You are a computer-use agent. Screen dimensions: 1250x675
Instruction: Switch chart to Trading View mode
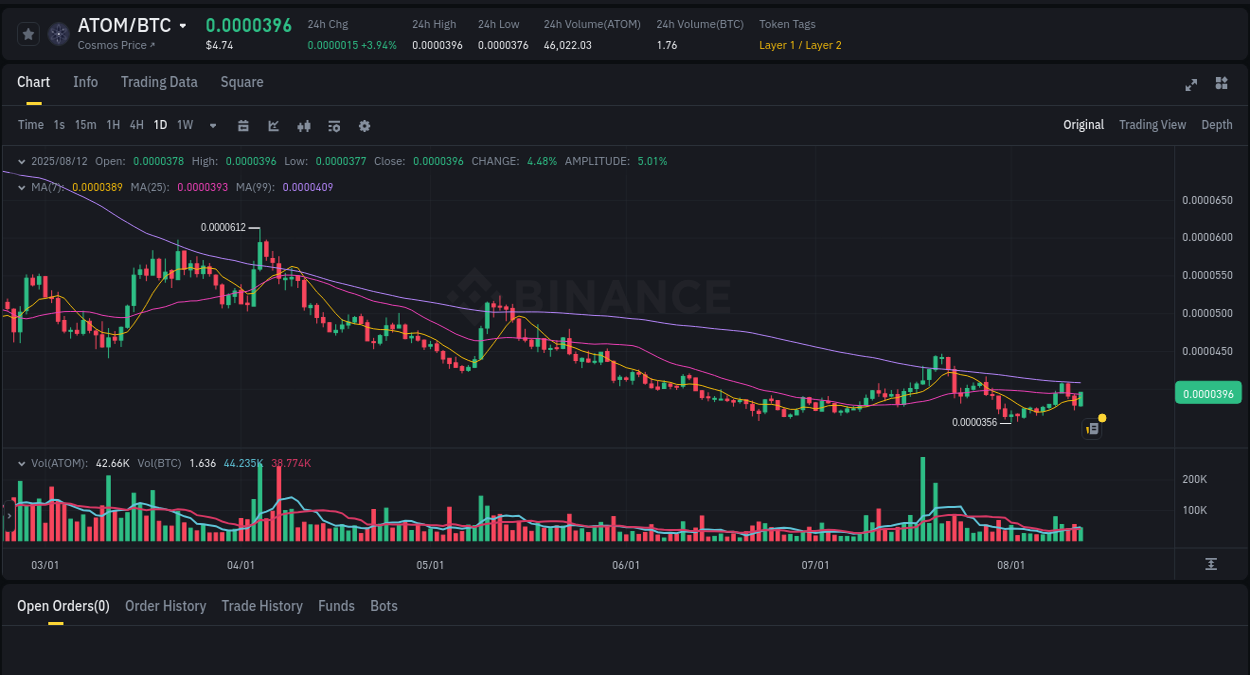pyautogui.click(x=1152, y=125)
